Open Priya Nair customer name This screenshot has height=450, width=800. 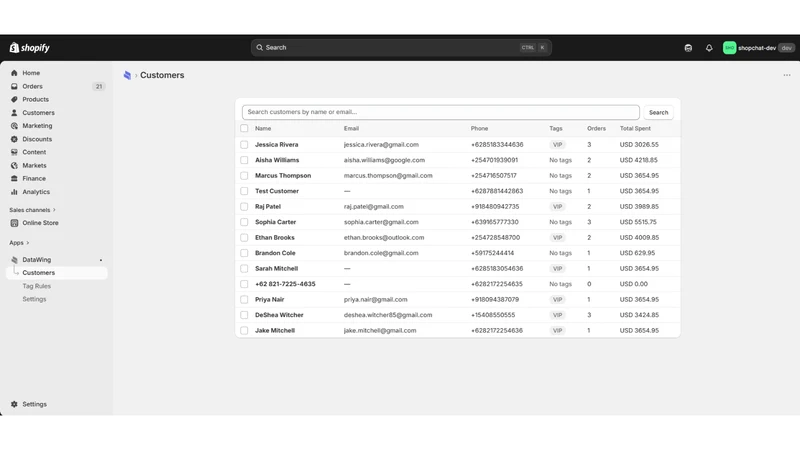coord(269,299)
